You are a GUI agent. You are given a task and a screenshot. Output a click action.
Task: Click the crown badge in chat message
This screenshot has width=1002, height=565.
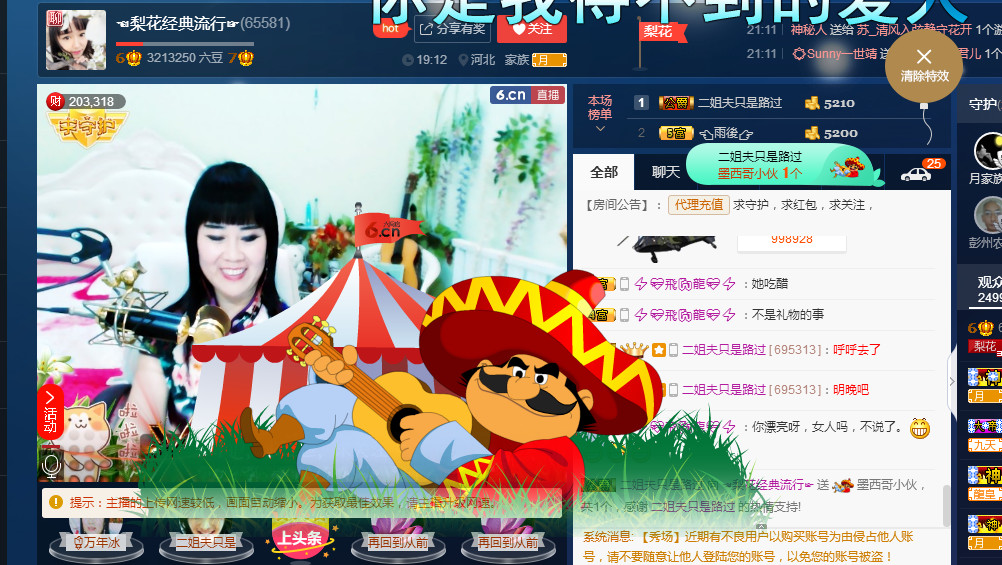[x=633, y=349]
